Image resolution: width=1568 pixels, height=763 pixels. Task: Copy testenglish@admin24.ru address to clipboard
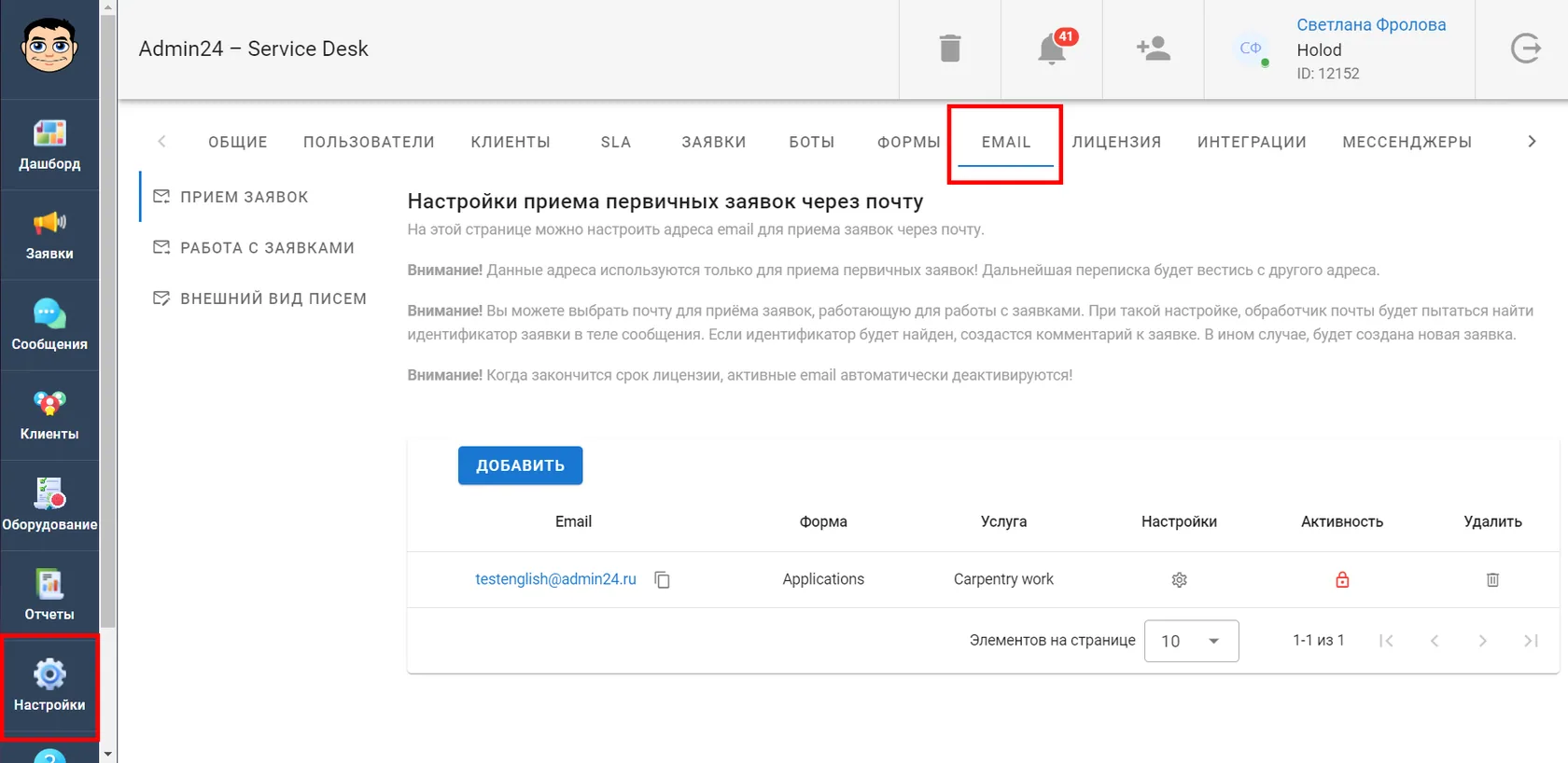point(663,579)
